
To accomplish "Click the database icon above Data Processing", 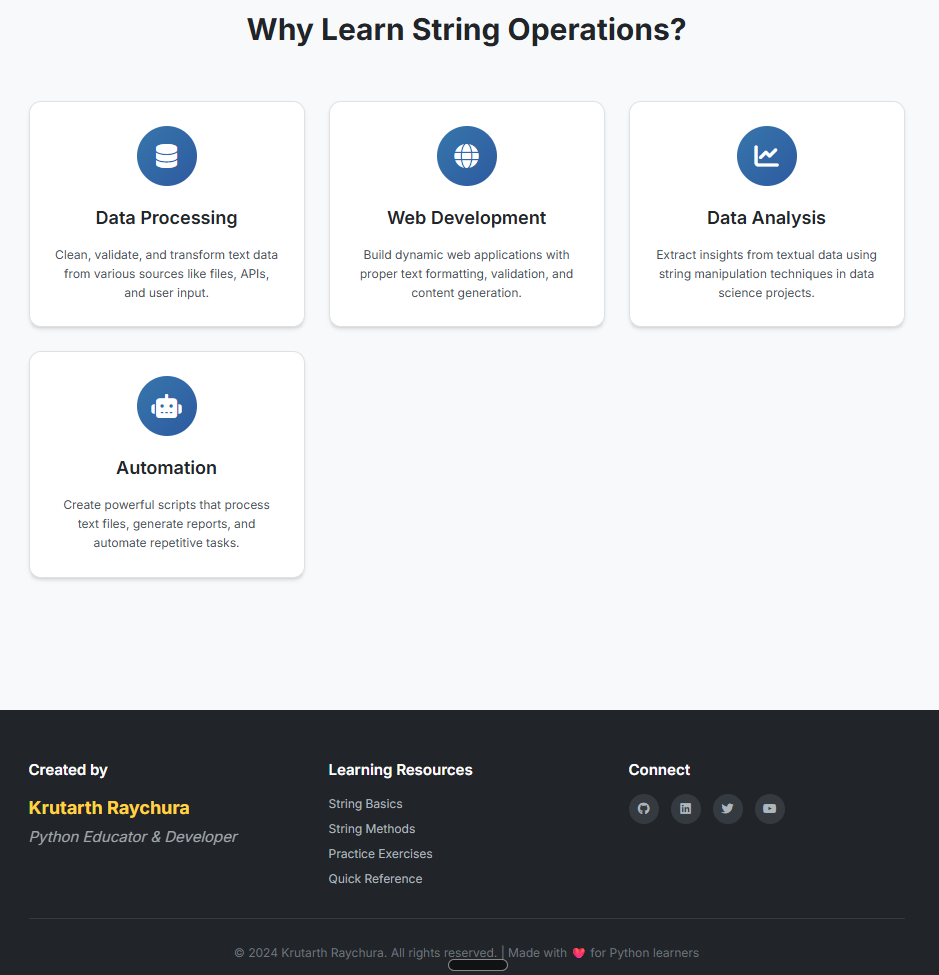I will (x=167, y=156).
